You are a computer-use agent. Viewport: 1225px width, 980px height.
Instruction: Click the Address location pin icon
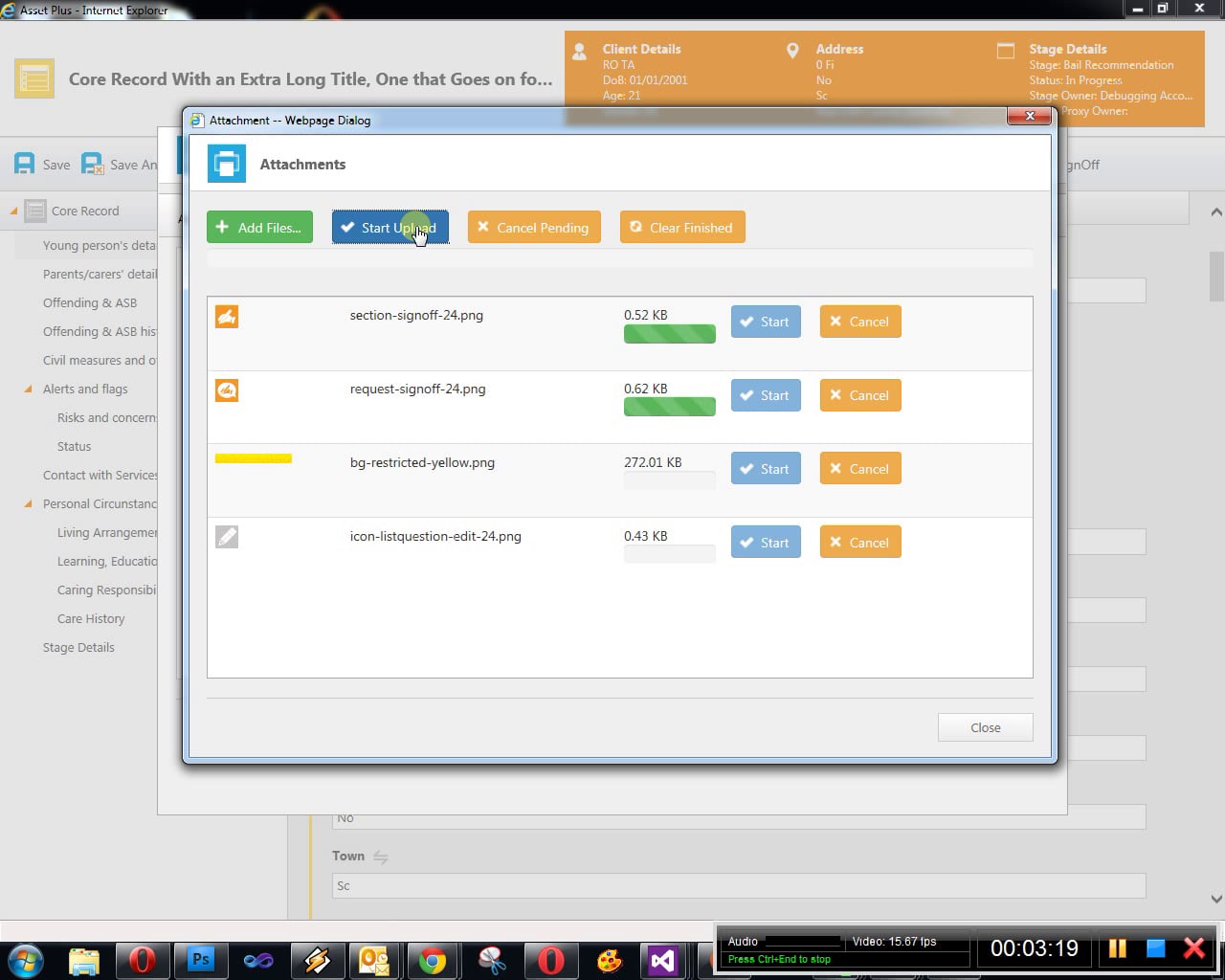coord(792,51)
